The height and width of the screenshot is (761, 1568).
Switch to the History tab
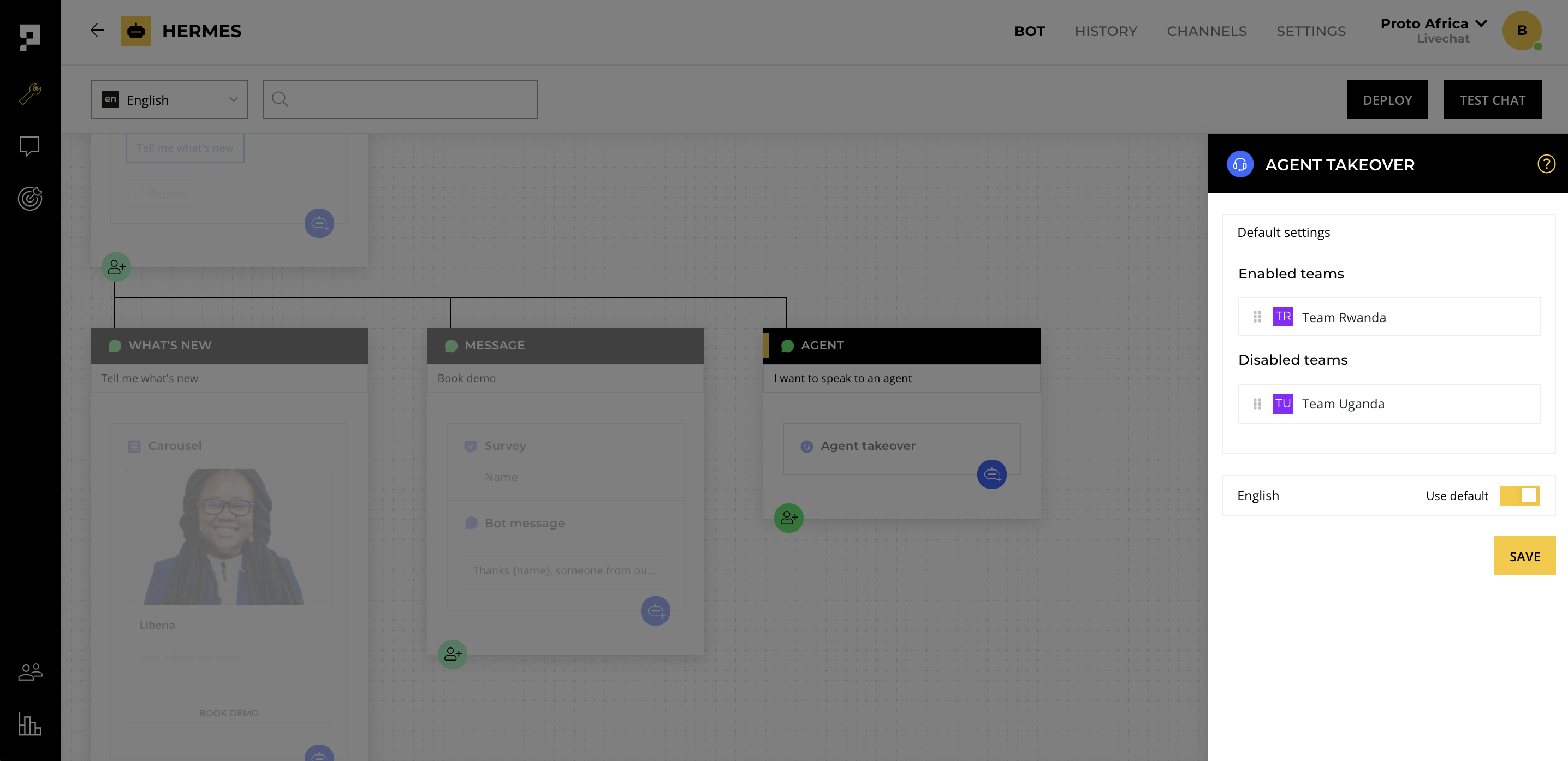point(1106,31)
